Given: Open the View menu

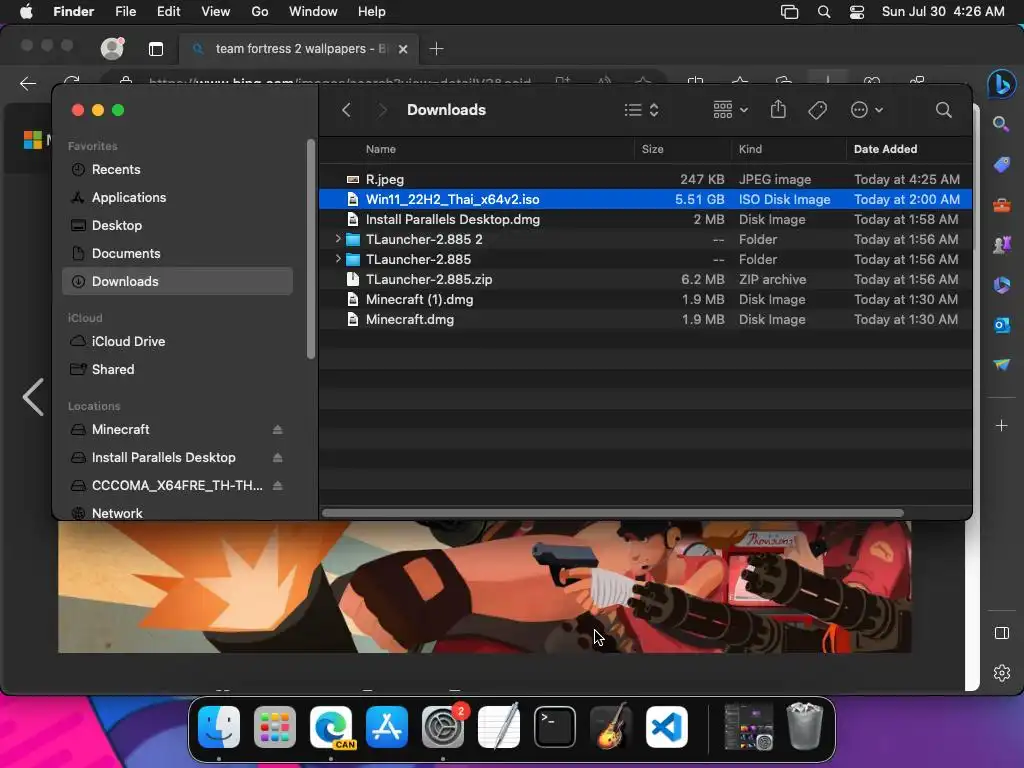Looking at the screenshot, I should pos(216,12).
